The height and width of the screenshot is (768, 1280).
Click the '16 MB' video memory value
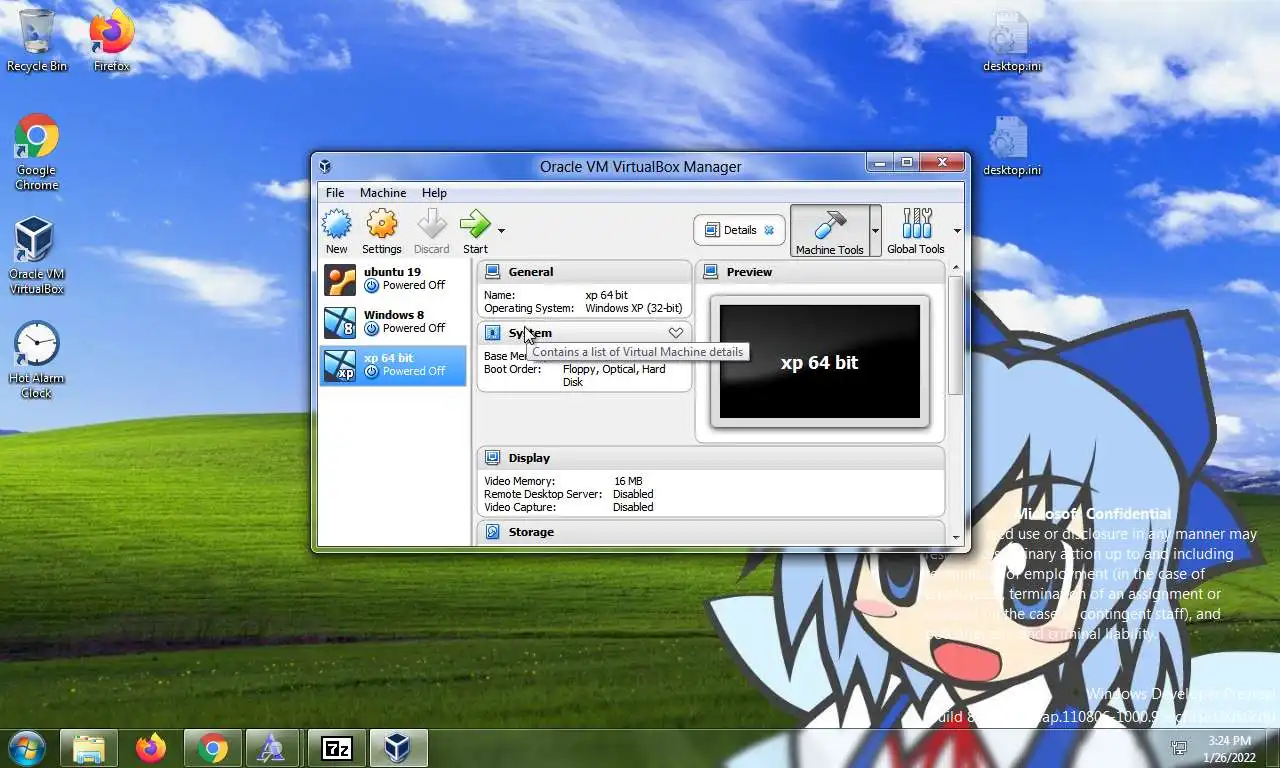[628, 481]
